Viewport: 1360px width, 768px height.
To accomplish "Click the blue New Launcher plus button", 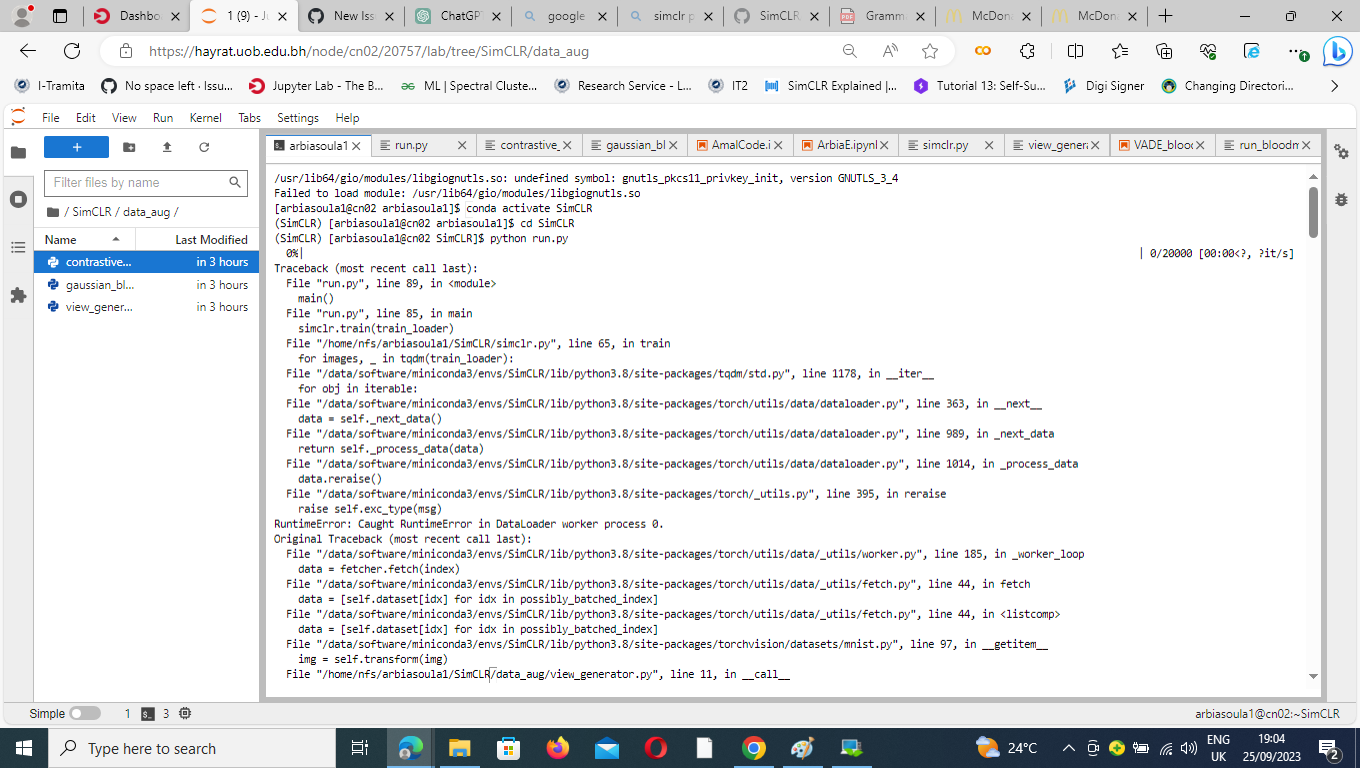I will (x=76, y=146).
